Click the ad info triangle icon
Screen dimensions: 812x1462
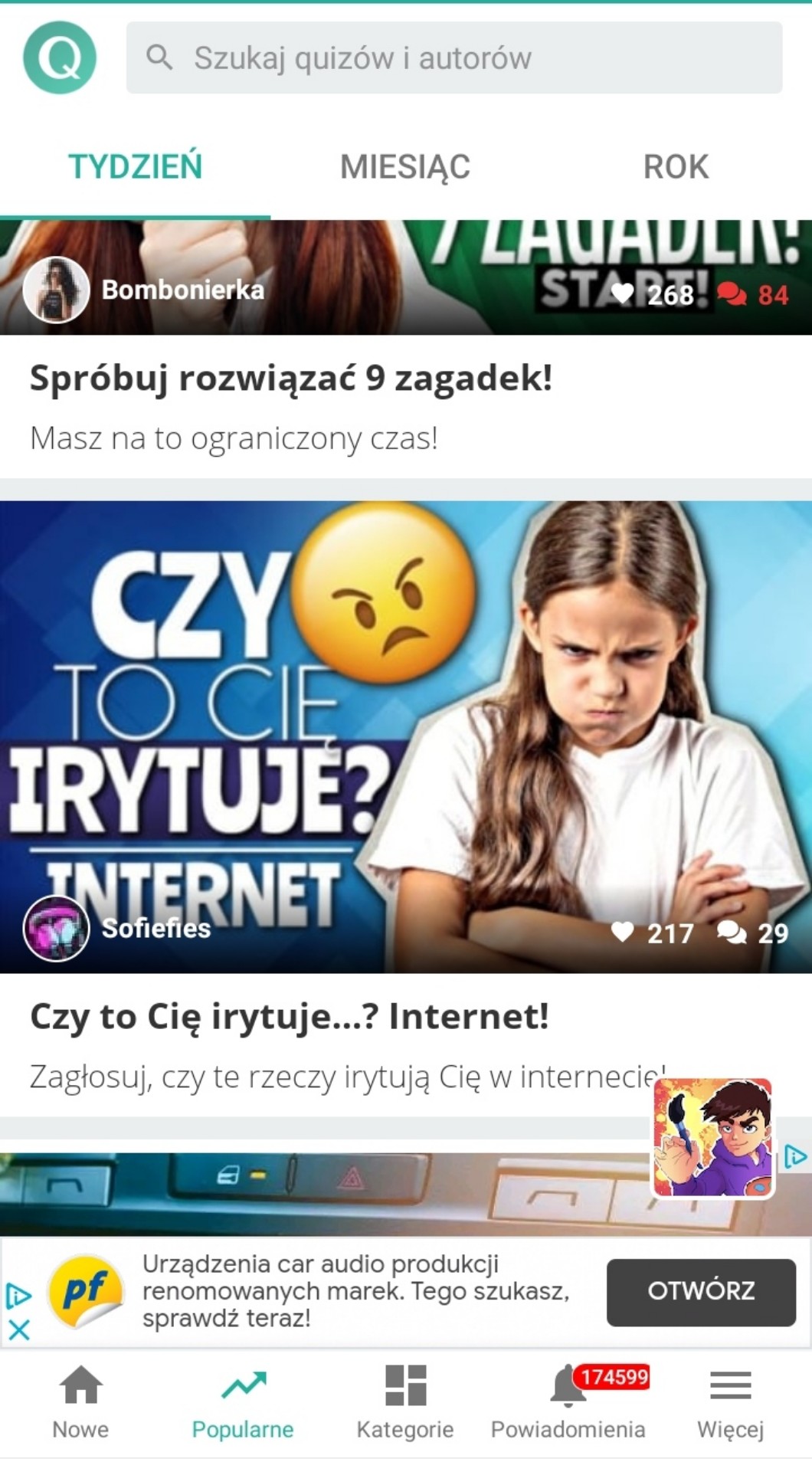pyautogui.click(x=18, y=1296)
